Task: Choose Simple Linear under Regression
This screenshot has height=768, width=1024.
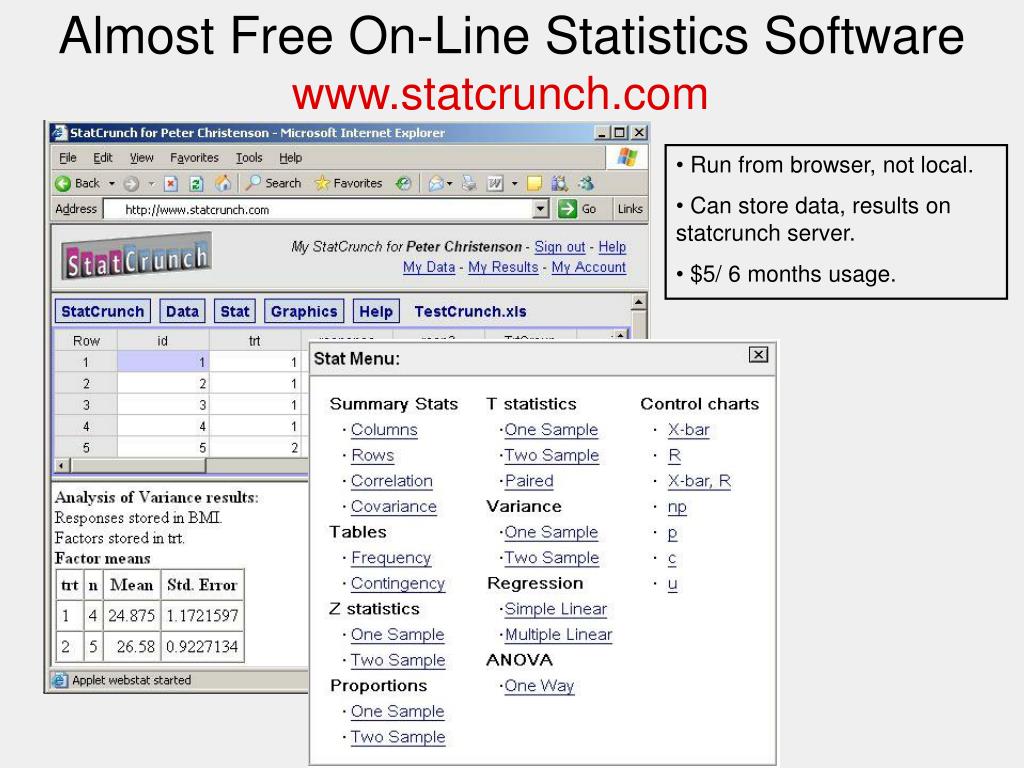Action: [x=556, y=609]
